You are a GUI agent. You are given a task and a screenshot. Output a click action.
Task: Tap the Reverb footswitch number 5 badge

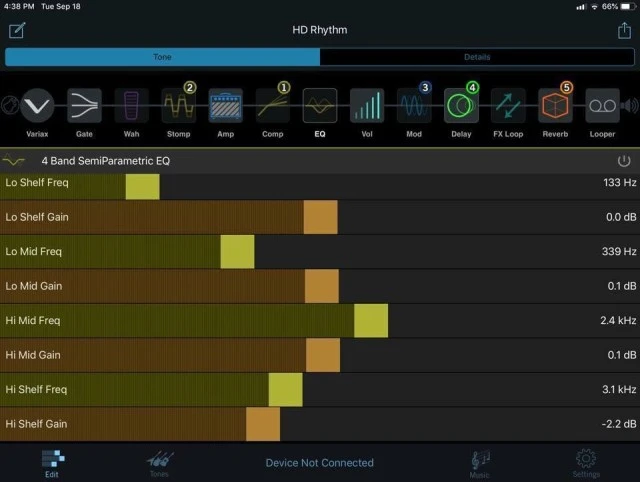pos(566,87)
